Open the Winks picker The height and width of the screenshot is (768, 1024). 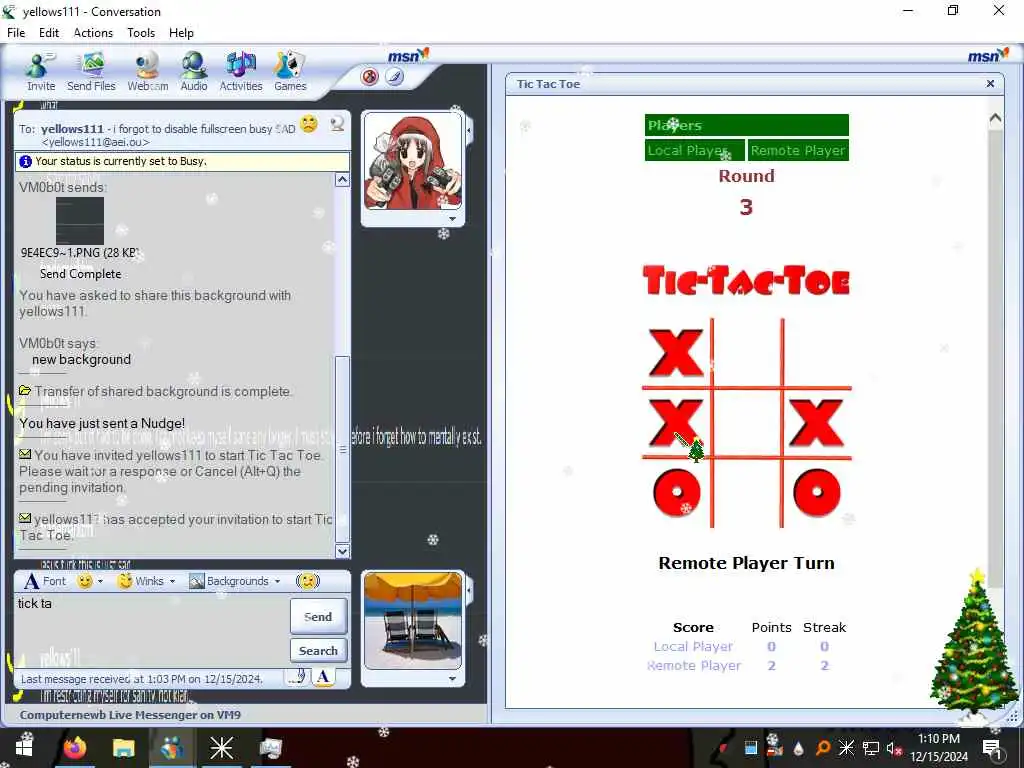141,581
